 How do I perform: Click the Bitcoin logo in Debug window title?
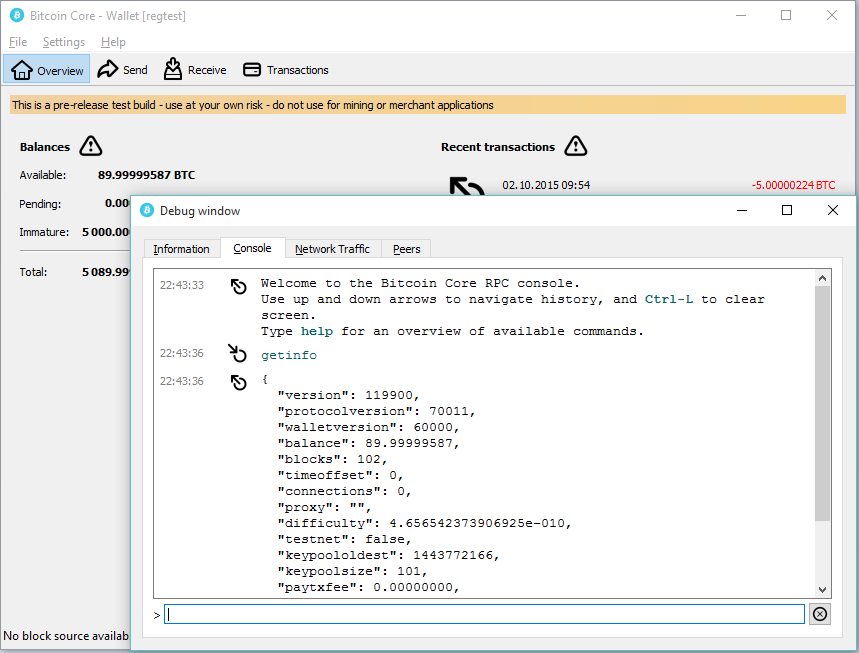147,211
